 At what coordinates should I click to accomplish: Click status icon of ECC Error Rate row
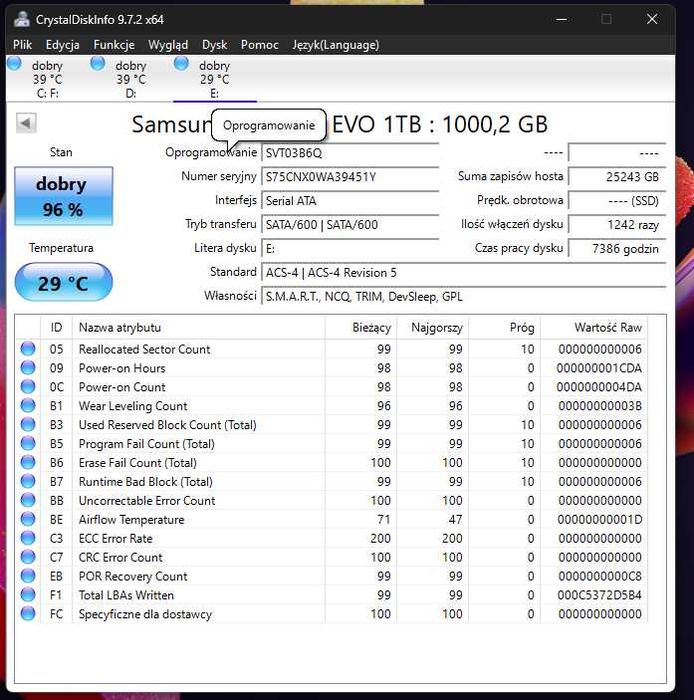coord(28,538)
